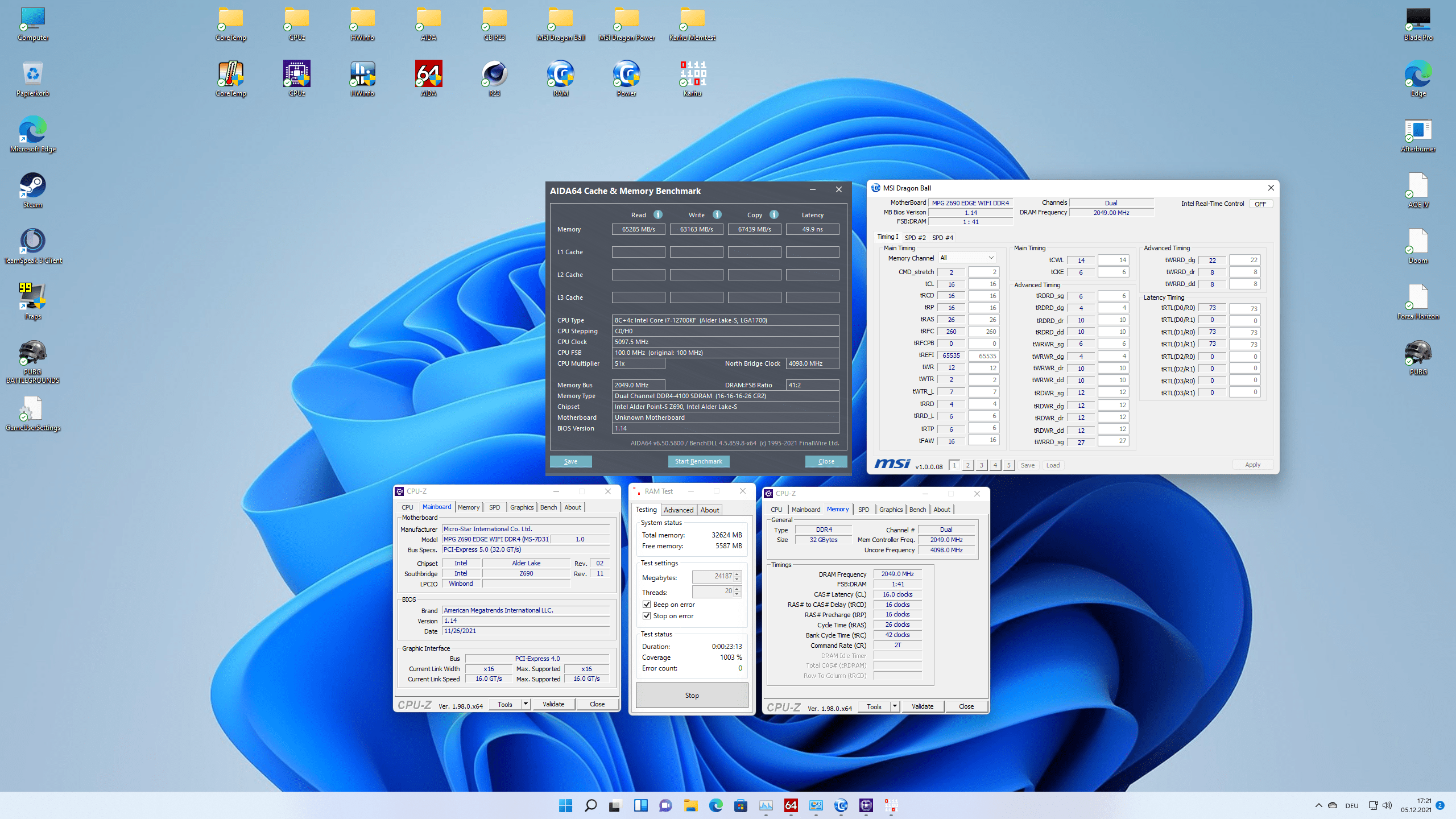
Task: Click the Close button in AIDA64 benchmark
Action: tap(826, 461)
